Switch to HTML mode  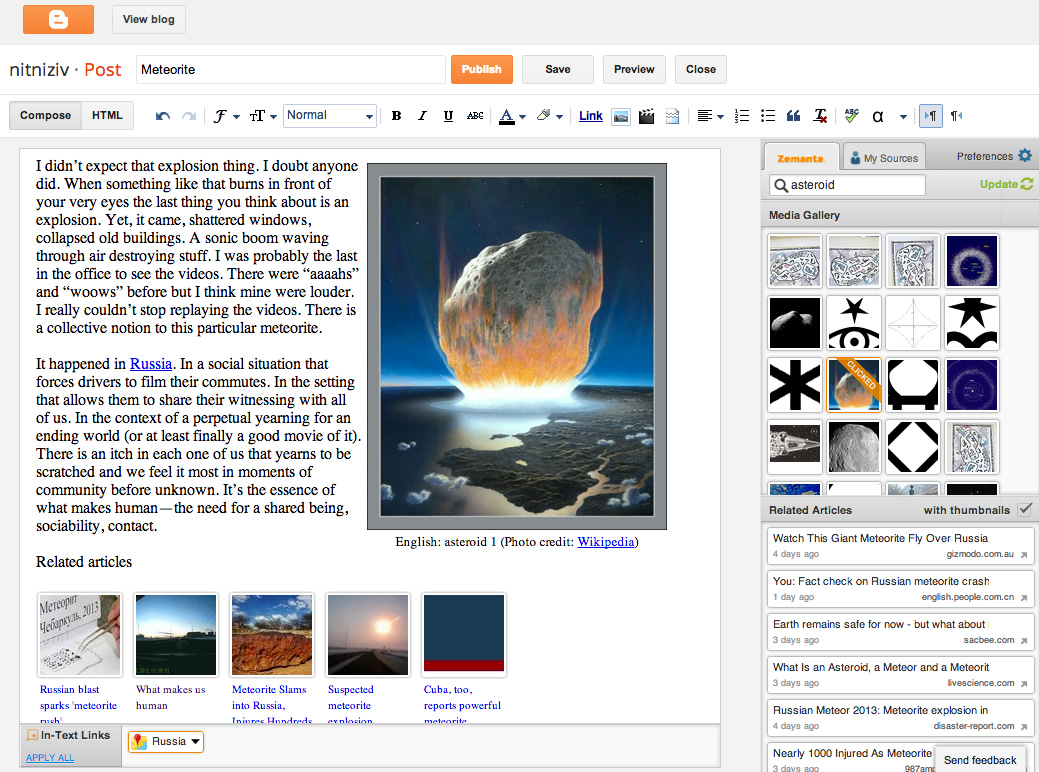(x=107, y=115)
